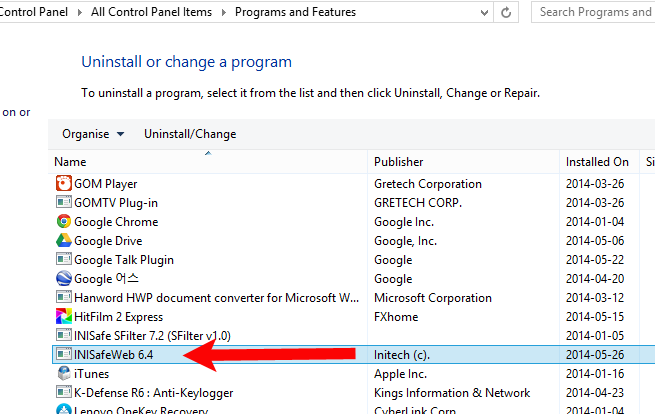Image resolution: width=655 pixels, height=414 pixels.
Task: Click install date 2014-04-20
Action: pos(595,279)
